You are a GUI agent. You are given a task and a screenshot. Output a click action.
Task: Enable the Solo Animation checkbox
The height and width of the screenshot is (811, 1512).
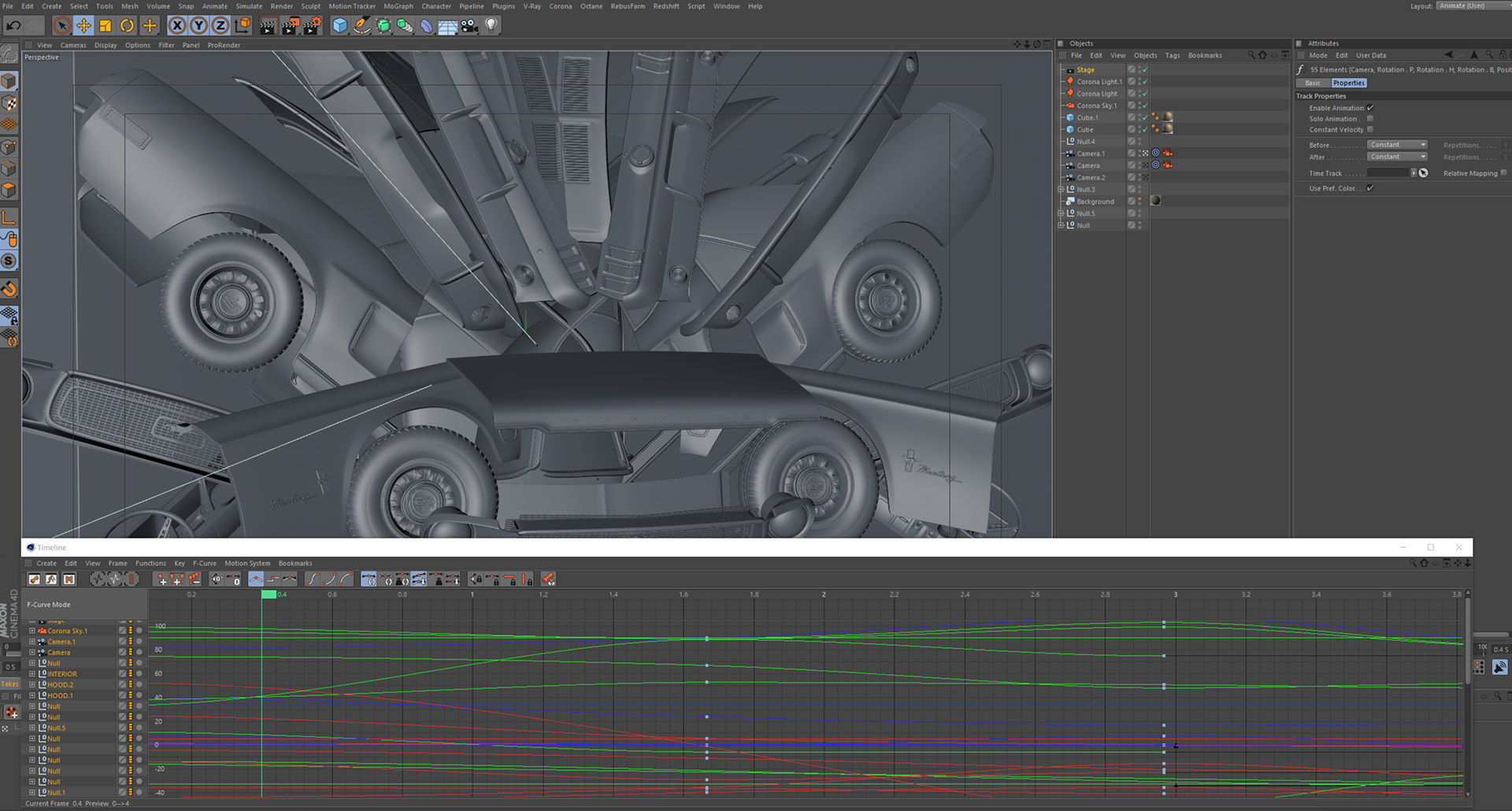(x=1370, y=119)
